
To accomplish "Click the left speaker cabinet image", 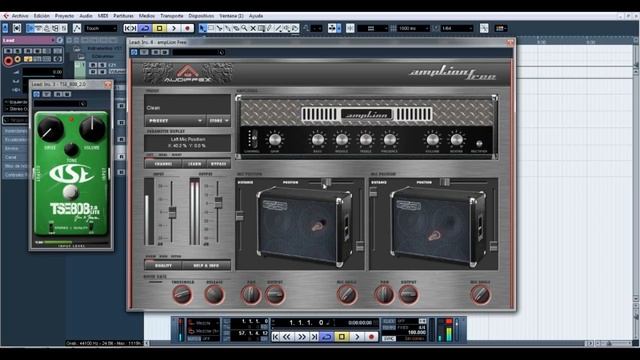I will click(x=304, y=227).
